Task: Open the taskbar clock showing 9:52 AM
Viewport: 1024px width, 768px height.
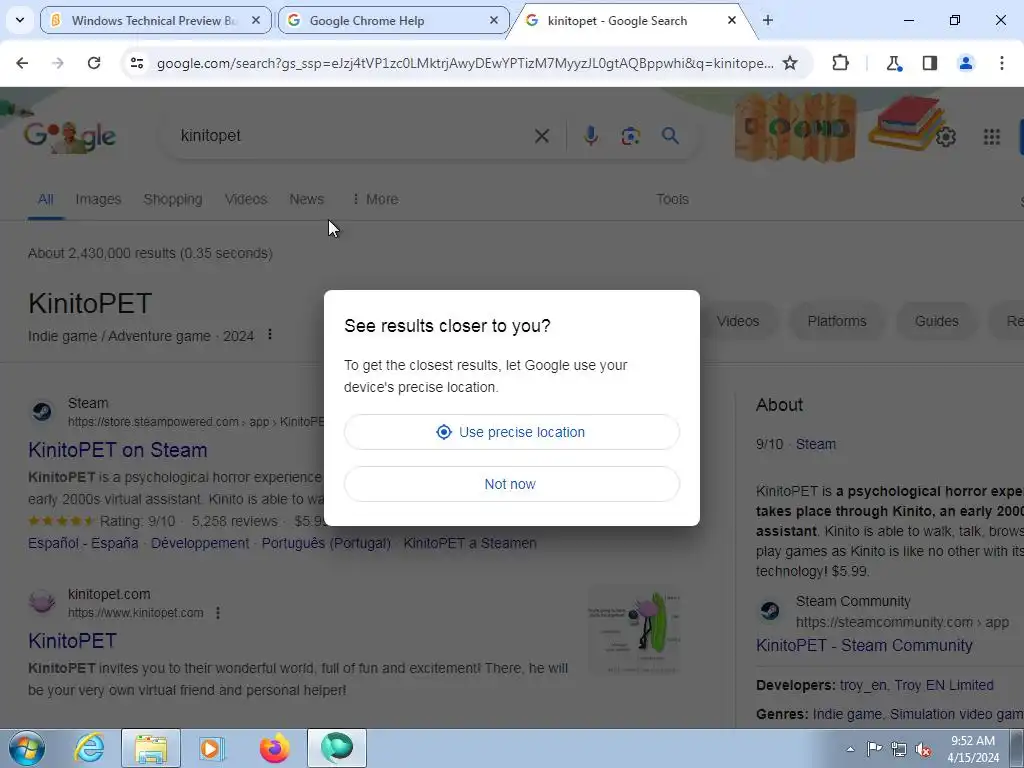Action: point(973,749)
